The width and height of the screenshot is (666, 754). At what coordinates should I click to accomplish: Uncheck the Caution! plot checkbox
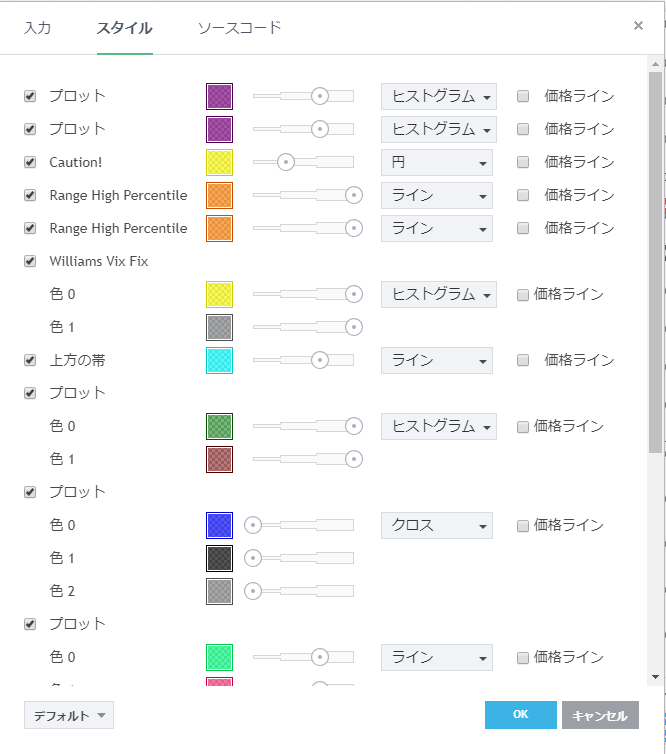30,162
